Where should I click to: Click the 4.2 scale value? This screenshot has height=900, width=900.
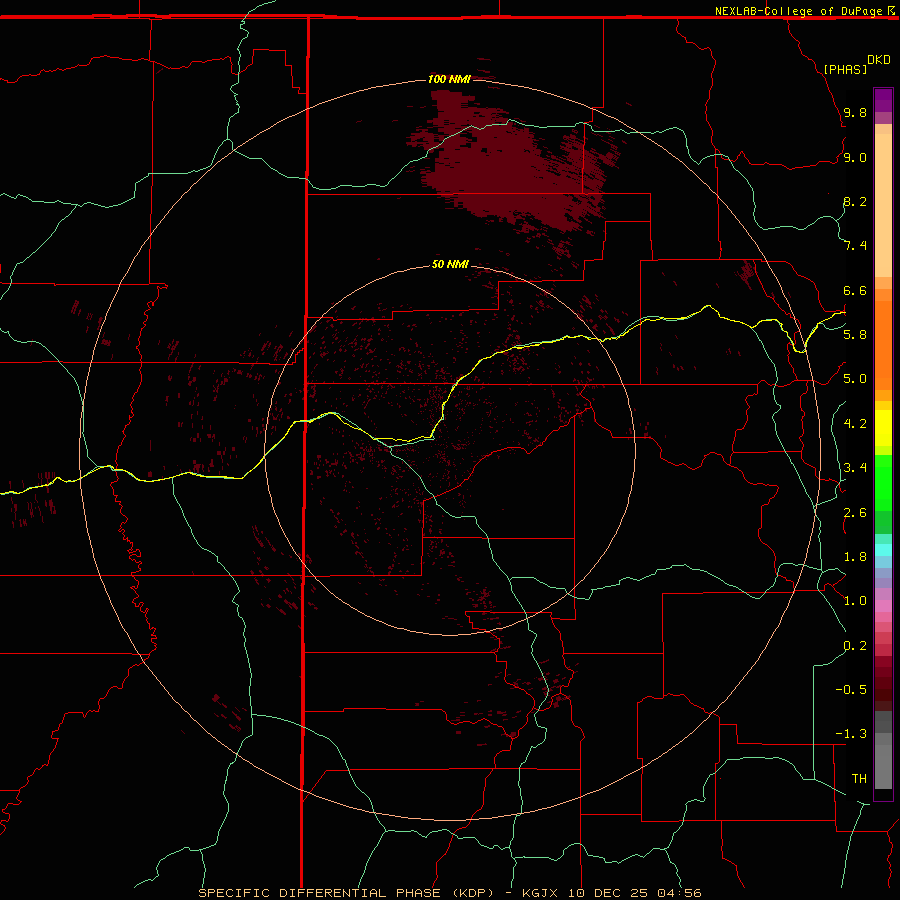click(x=855, y=424)
